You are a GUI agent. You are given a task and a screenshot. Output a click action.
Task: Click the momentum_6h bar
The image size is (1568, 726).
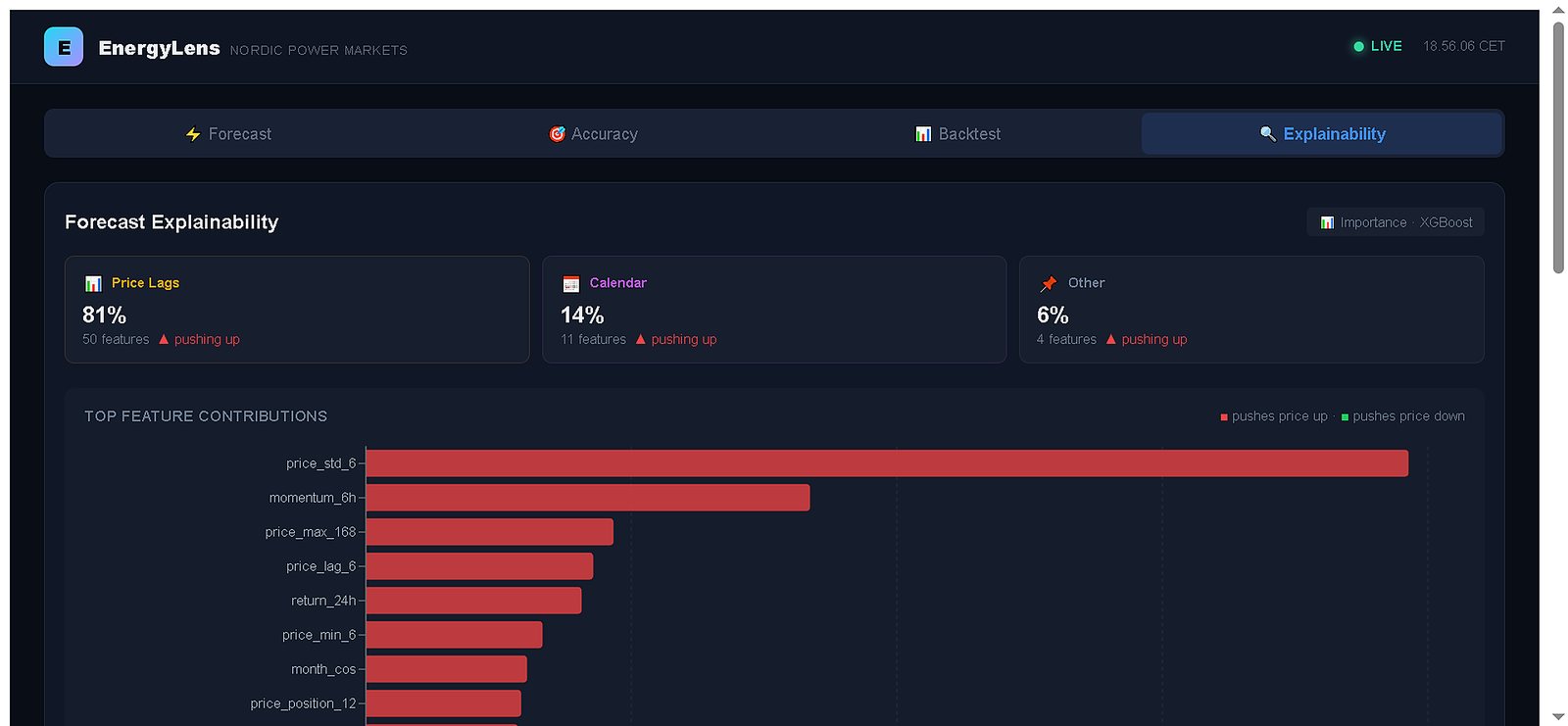[x=588, y=498]
